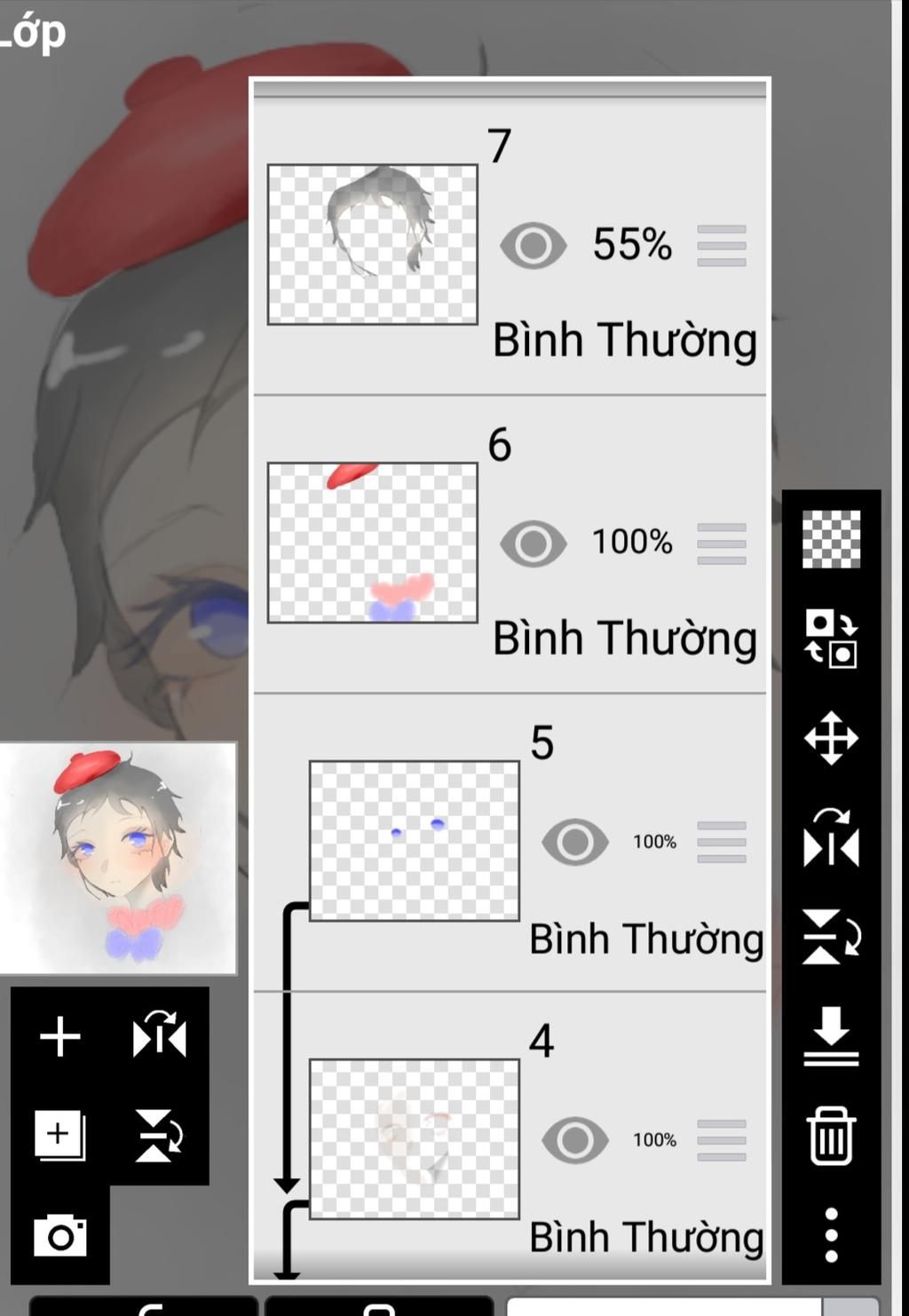Tap the add new layer plus icon
The image size is (909, 1316).
click(x=60, y=1037)
